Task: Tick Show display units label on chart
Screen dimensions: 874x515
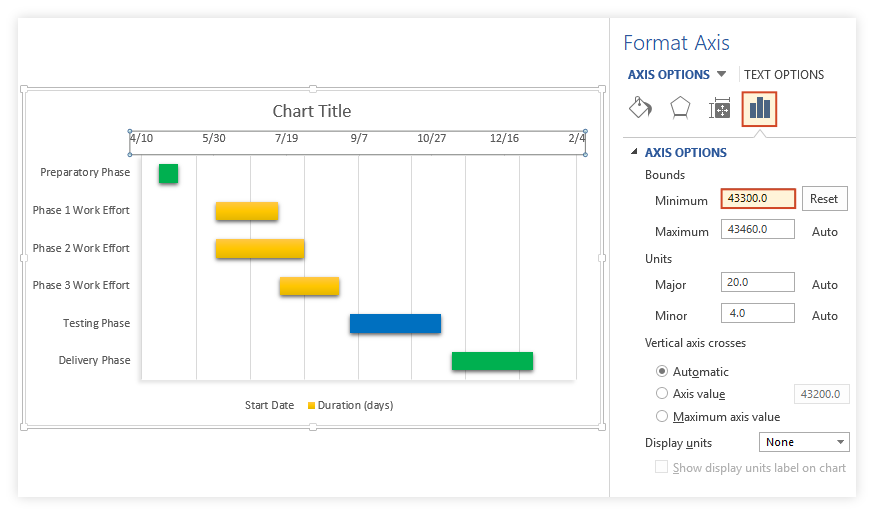Action: 661,467
